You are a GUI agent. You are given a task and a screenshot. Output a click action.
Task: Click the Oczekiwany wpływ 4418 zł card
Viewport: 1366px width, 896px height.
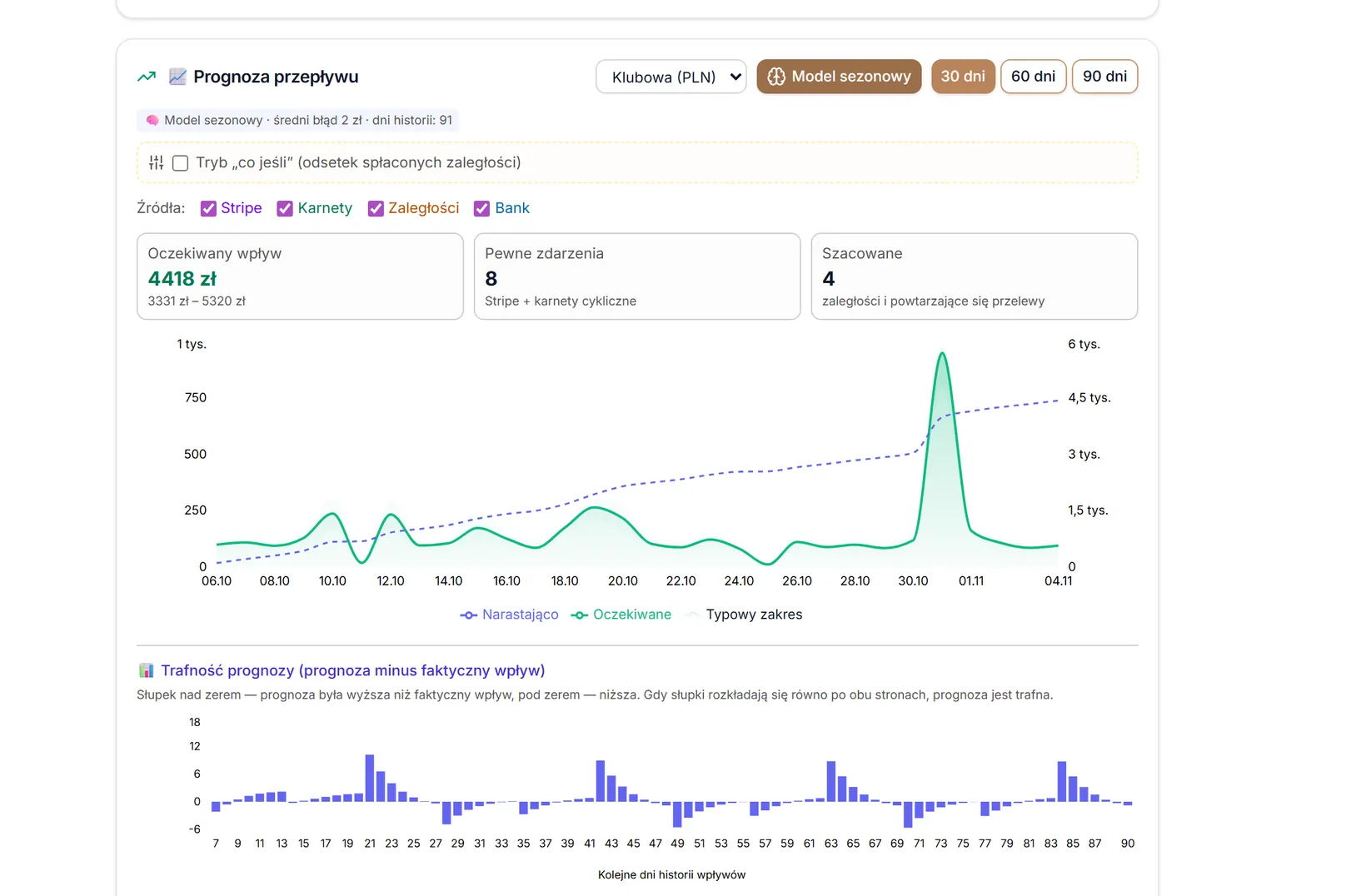click(300, 276)
